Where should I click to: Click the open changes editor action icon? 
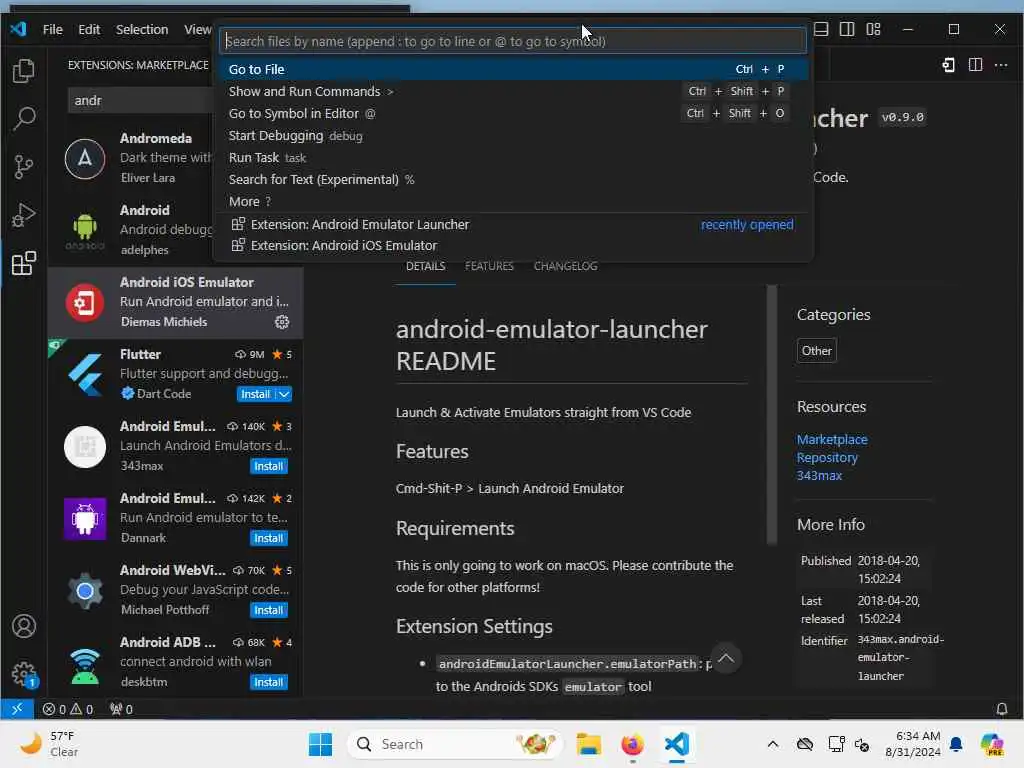pyautogui.click(x=949, y=65)
